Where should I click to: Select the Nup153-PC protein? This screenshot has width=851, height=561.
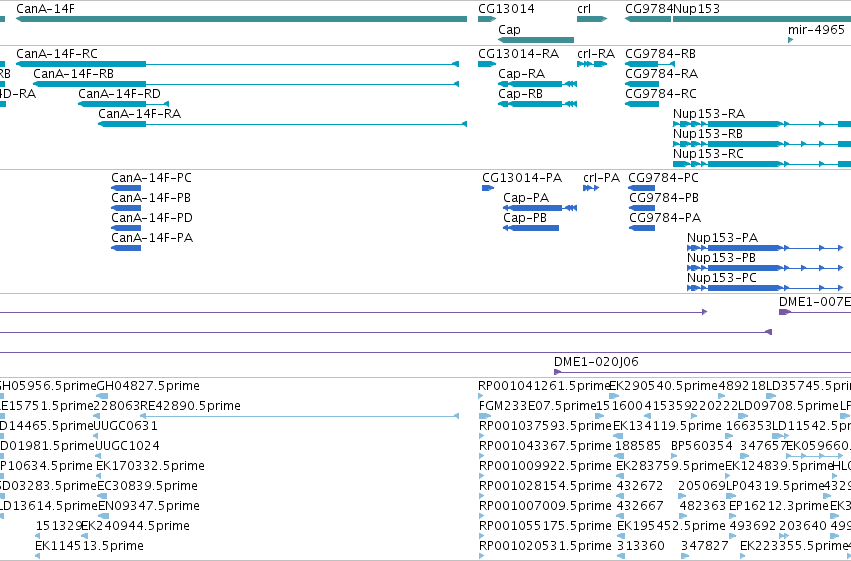(x=765, y=288)
